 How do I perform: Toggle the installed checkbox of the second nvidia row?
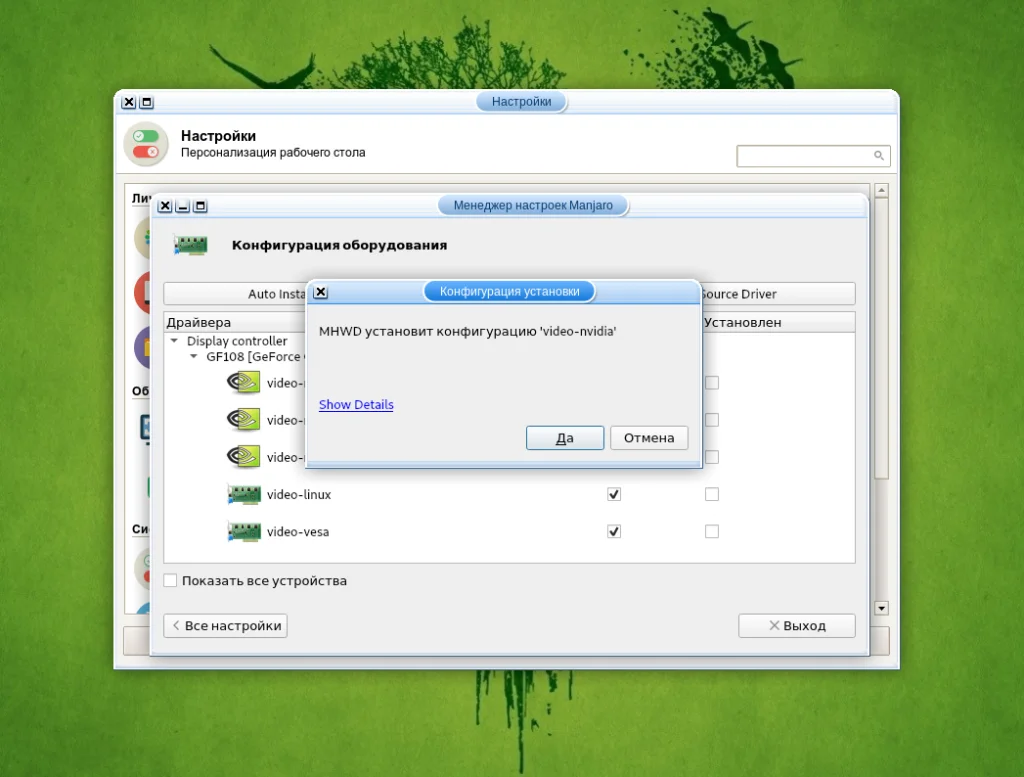click(x=712, y=420)
